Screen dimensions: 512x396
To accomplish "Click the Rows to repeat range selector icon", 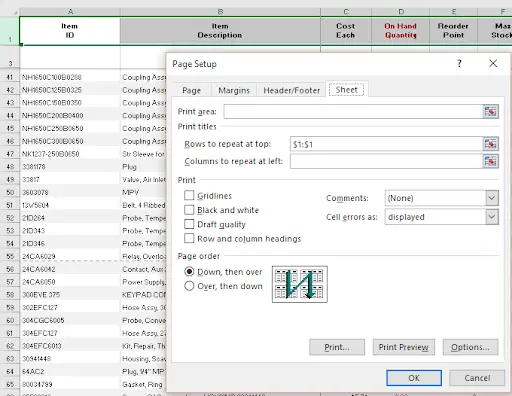I will [x=490, y=144].
